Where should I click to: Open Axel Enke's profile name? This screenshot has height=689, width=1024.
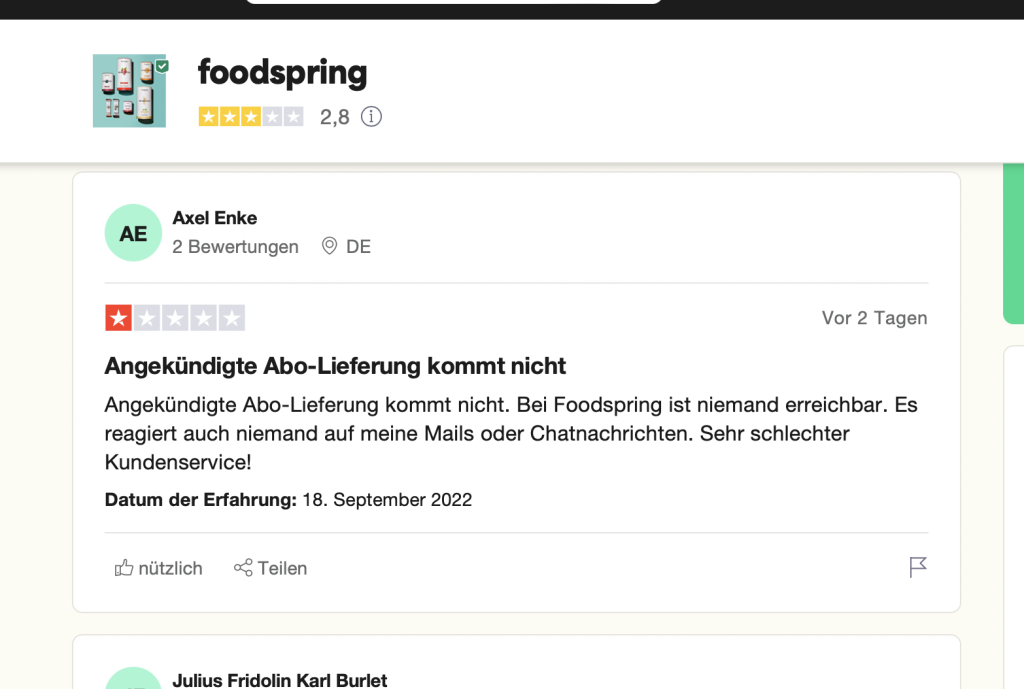(x=214, y=218)
